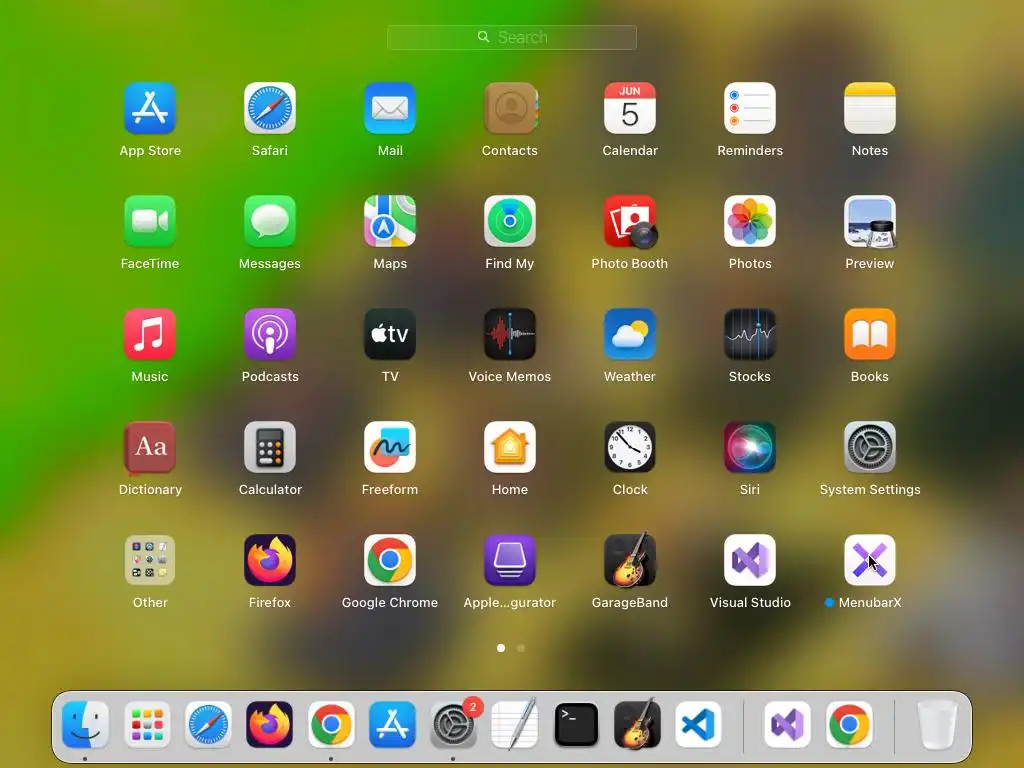
Task: Launch the Calculator app
Action: (270, 447)
